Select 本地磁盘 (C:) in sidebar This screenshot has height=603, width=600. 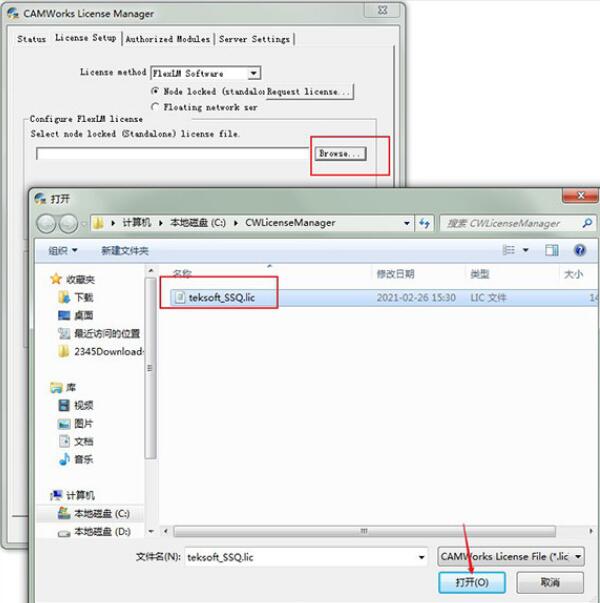click(x=93, y=513)
